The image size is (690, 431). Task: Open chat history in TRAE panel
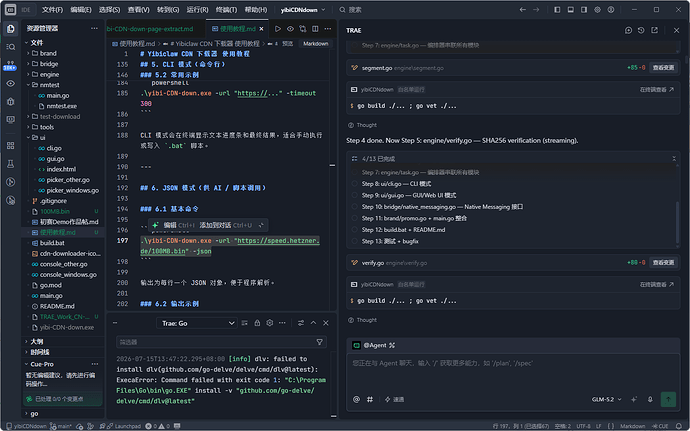(641, 30)
